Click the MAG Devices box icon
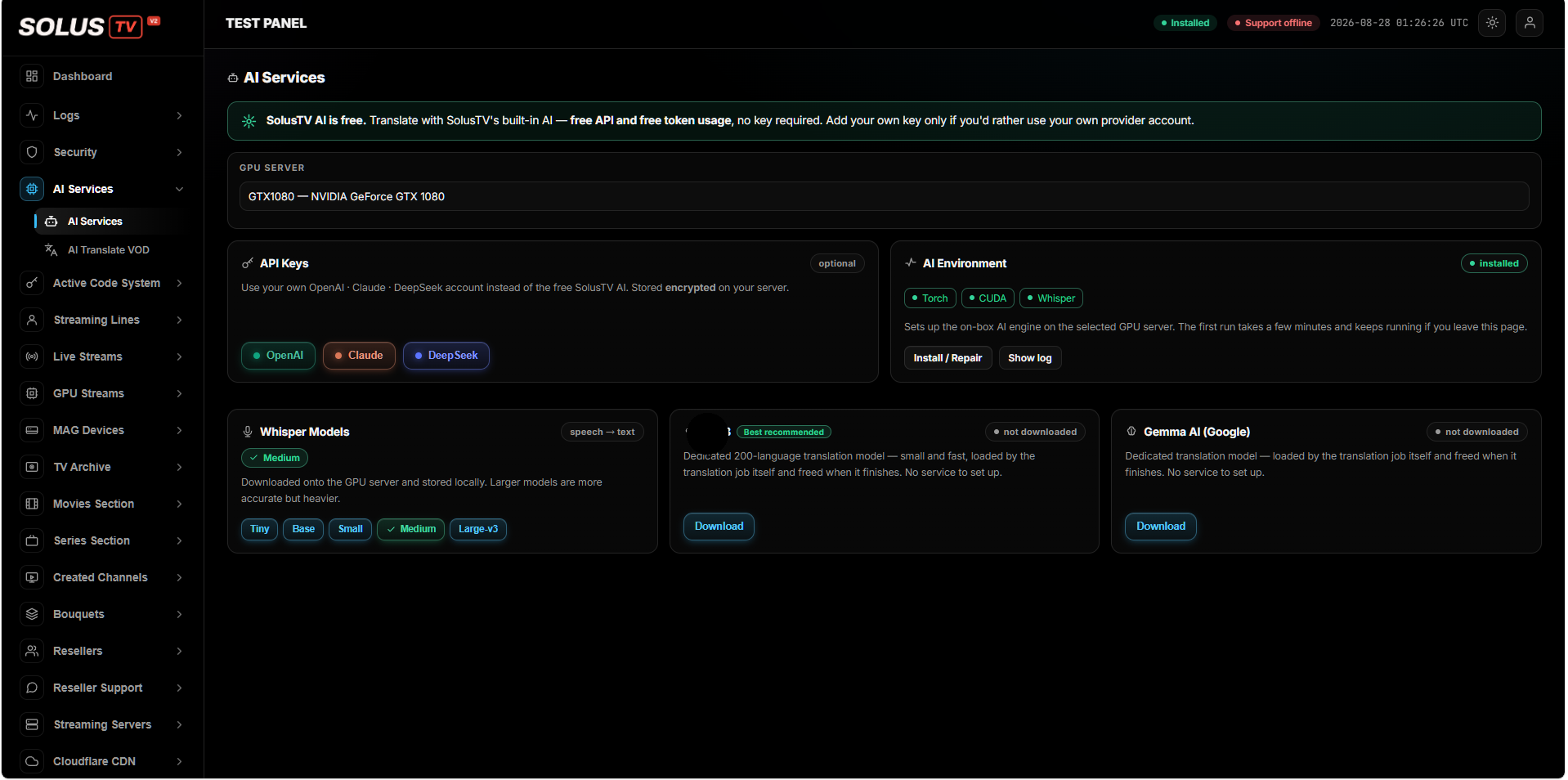The width and height of the screenshot is (1568, 780). (32, 430)
